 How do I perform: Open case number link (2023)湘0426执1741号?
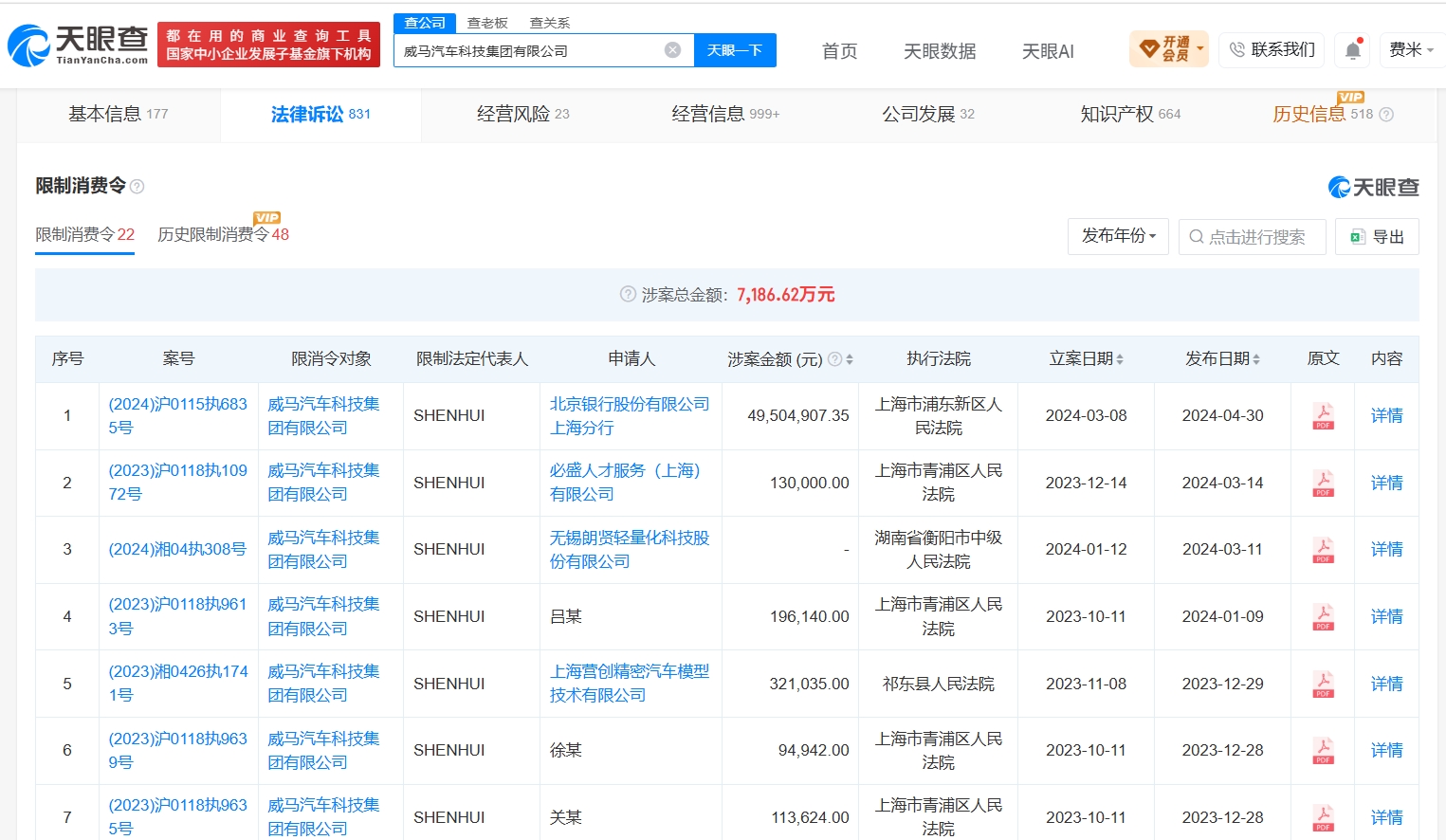click(x=178, y=683)
